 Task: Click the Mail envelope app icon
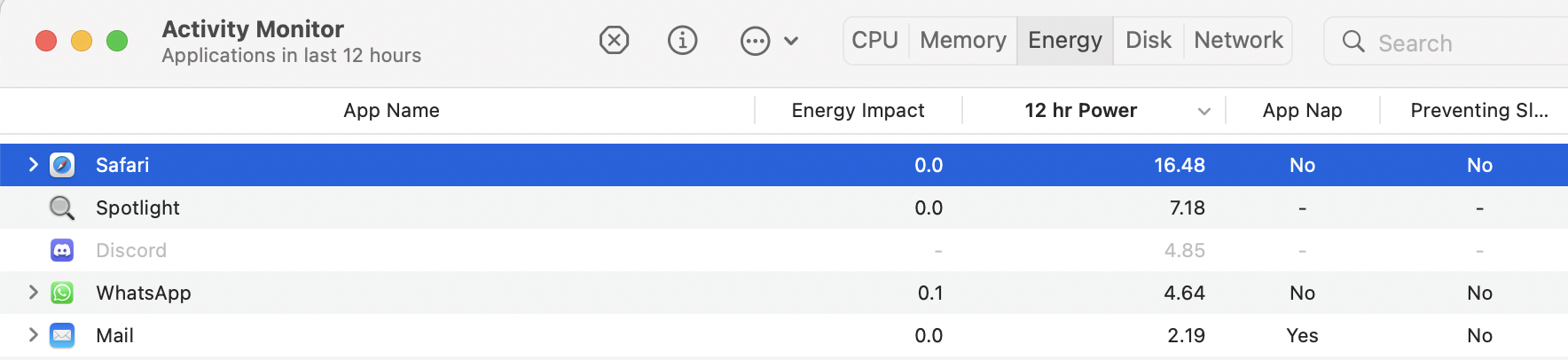pos(62,335)
